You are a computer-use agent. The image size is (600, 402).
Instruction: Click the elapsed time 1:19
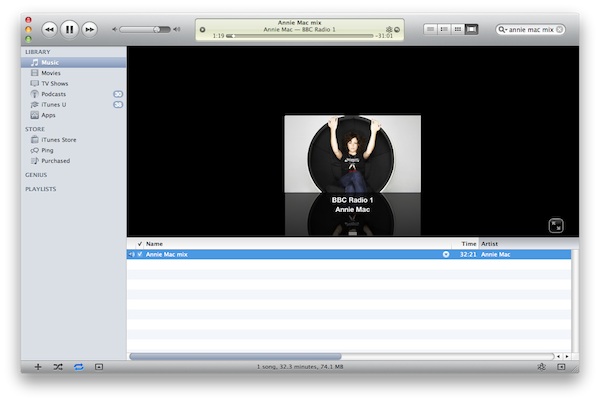click(218, 36)
